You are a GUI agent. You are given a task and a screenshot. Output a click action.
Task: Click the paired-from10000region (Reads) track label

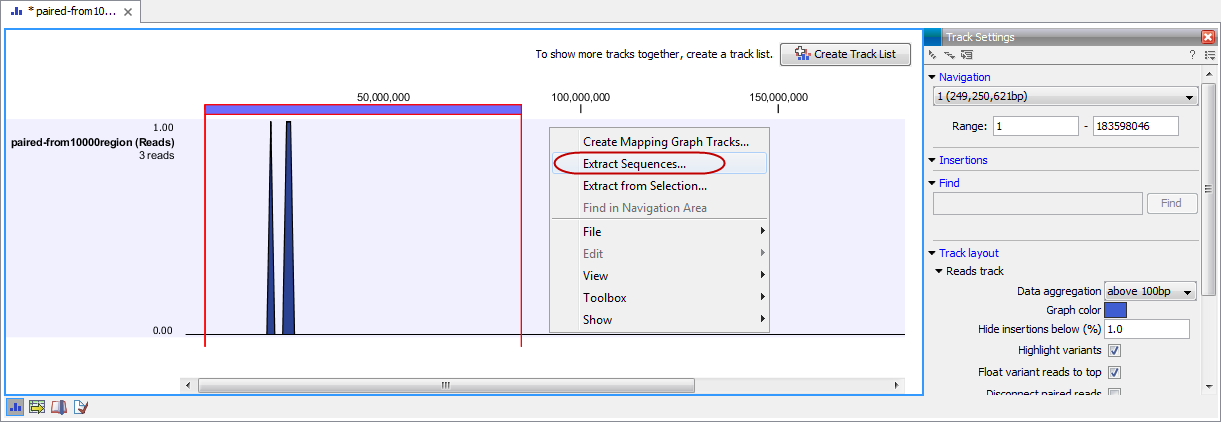pyautogui.click(x=93, y=142)
